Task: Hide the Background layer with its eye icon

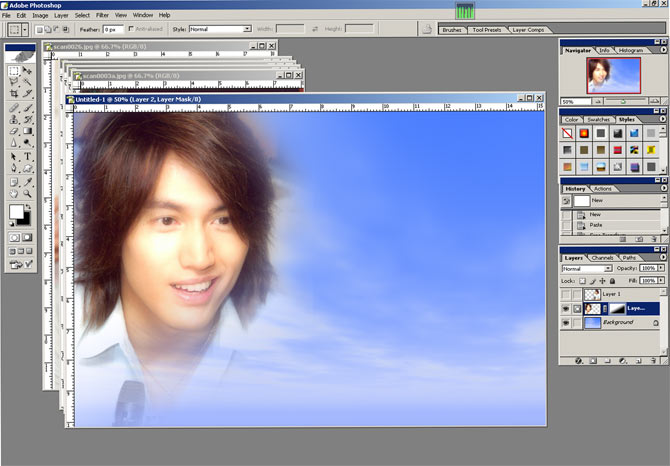Action: click(x=566, y=323)
